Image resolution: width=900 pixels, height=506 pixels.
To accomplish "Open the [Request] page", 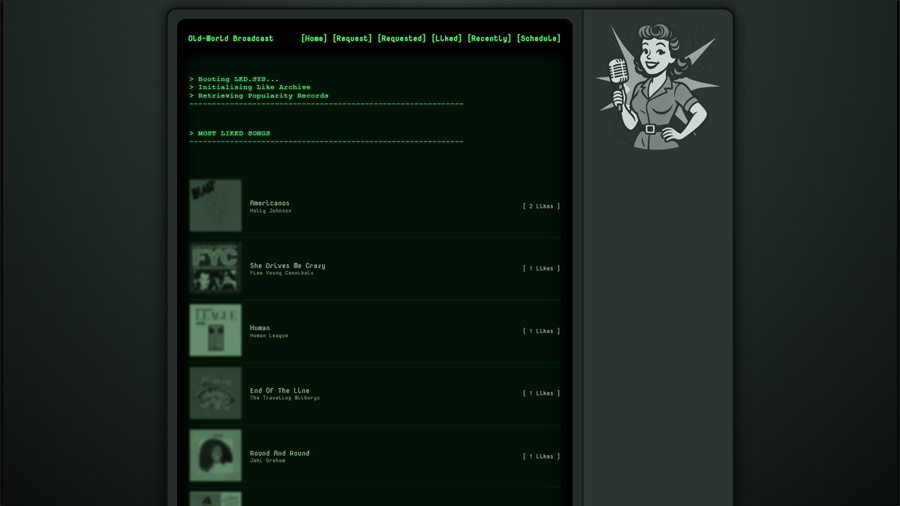I will [352, 38].
